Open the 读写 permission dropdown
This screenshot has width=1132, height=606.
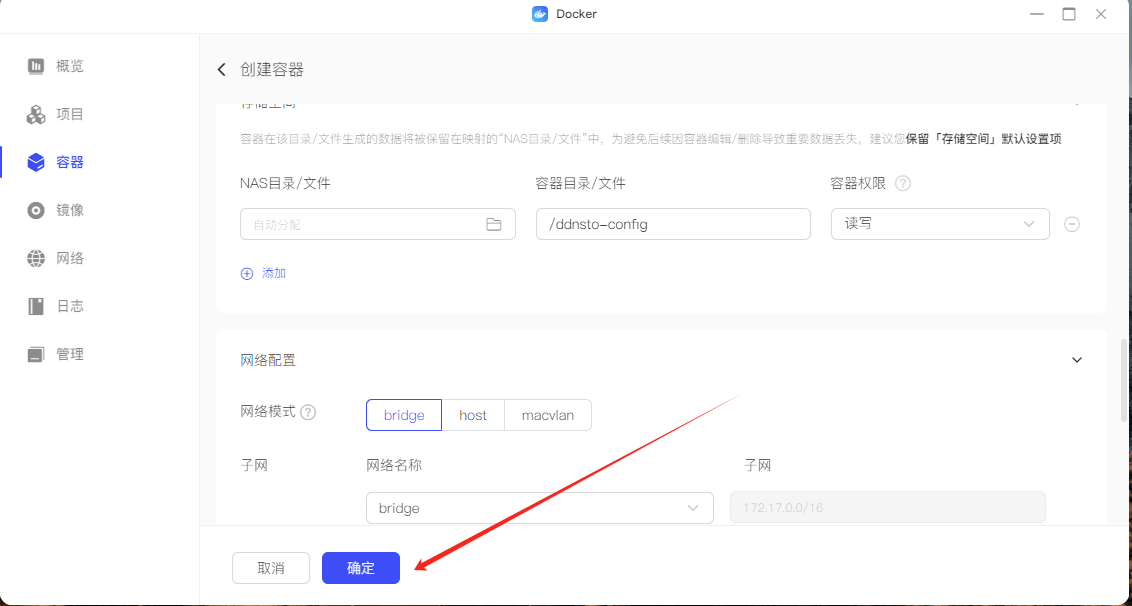[x=940, y=225]
